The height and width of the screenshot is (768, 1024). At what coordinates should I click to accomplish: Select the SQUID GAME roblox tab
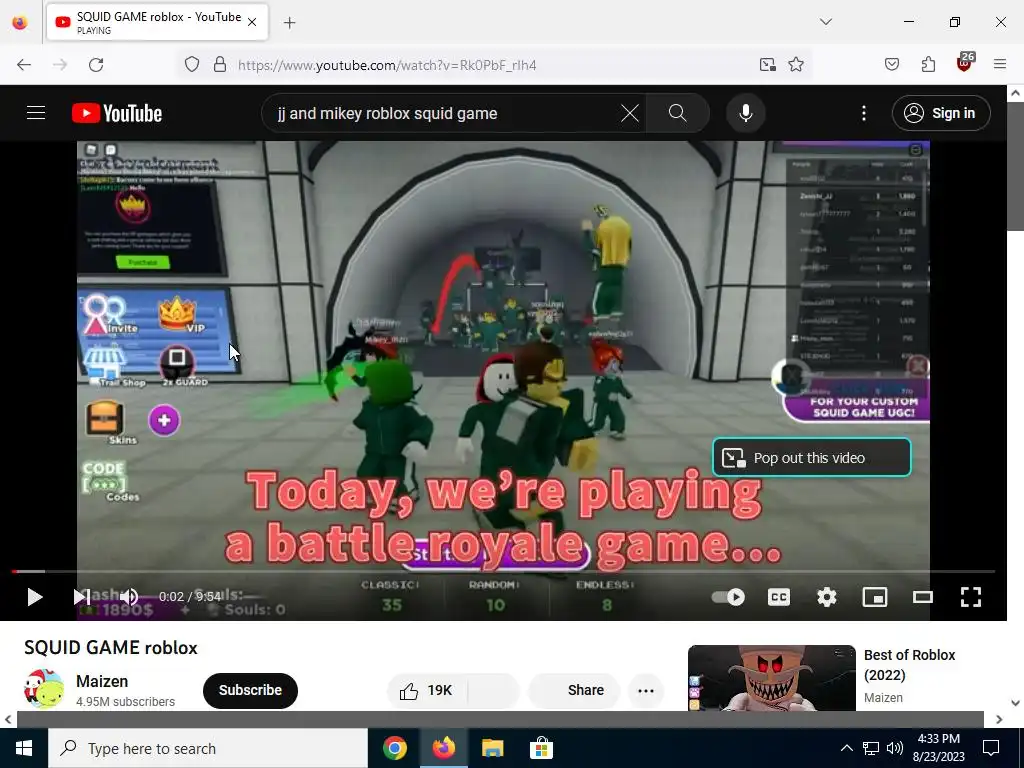pyautogui.click(x=157, y=22)
